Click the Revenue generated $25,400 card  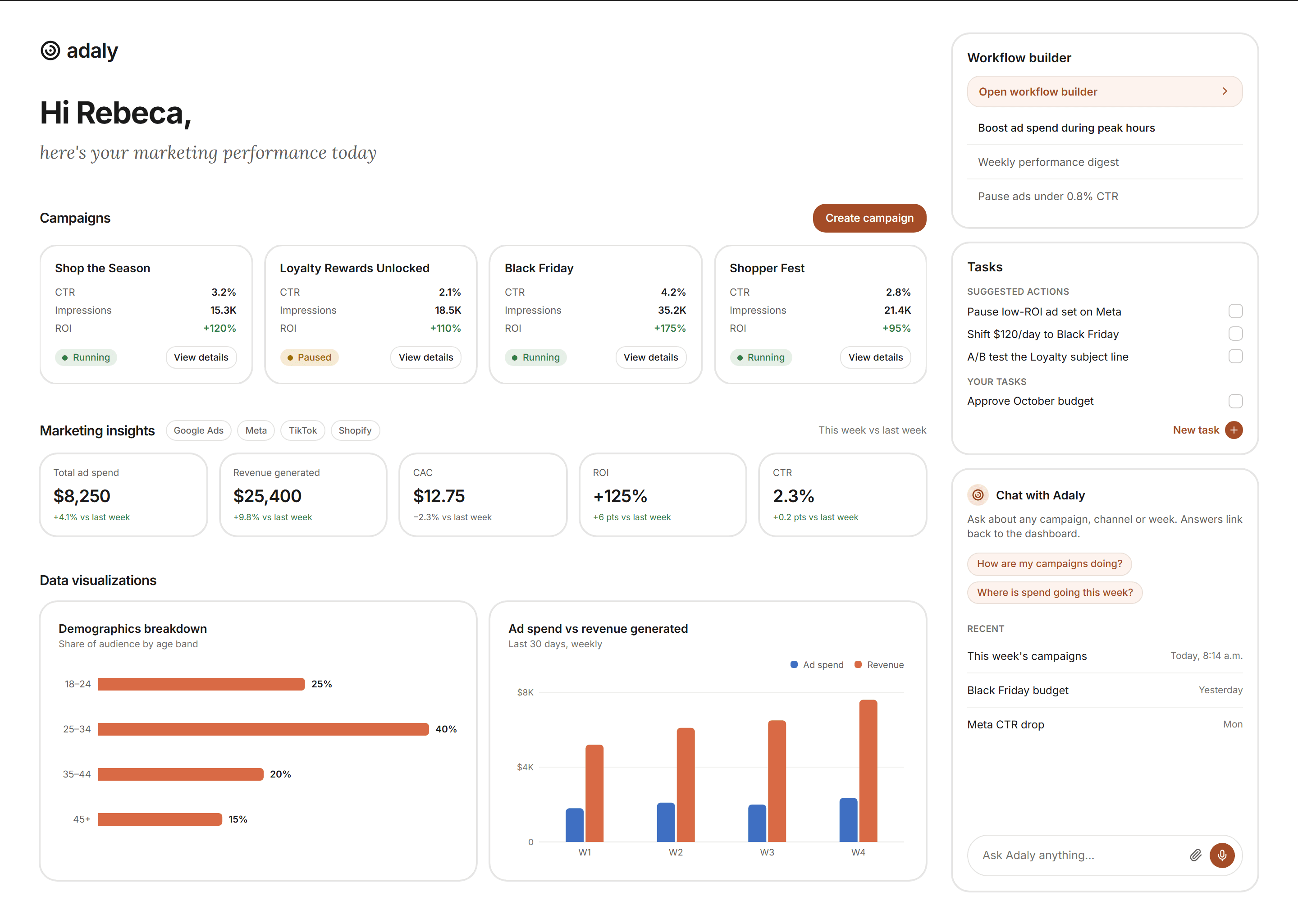point(302,494)
